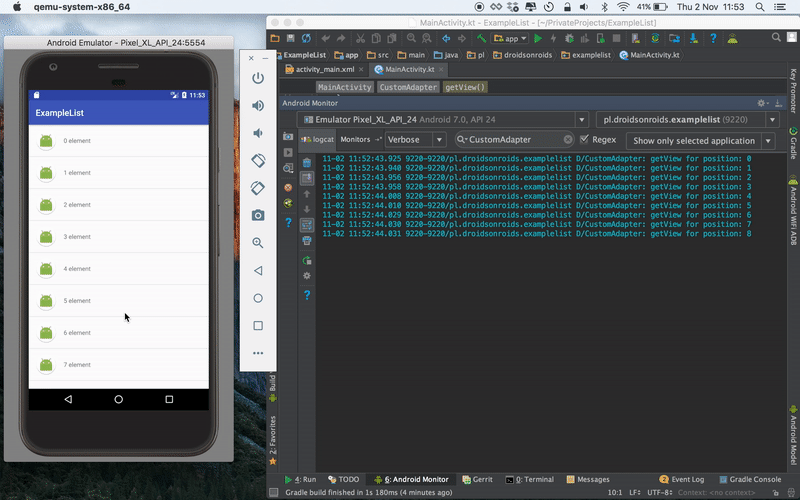Select the logcat tab
Screen dimensions: 800x500
(317, 139)
